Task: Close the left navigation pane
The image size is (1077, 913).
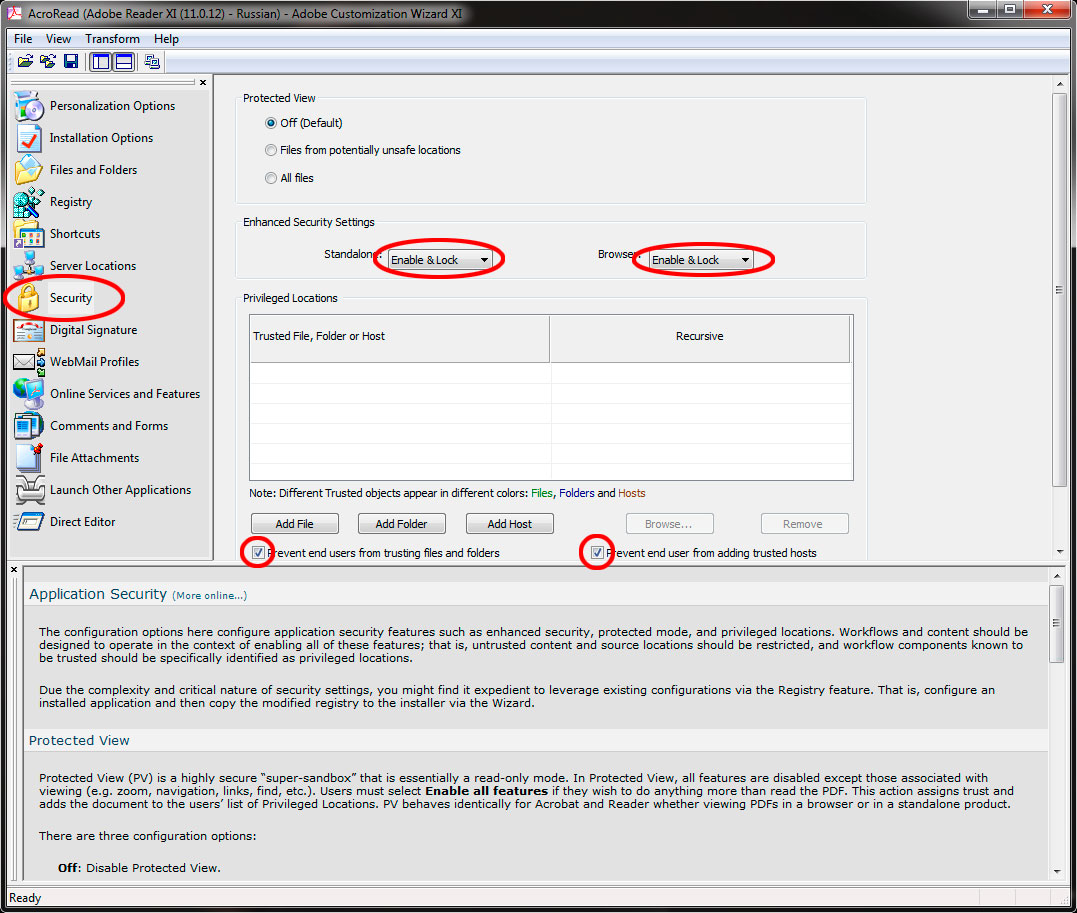Action: click(203, 82)
